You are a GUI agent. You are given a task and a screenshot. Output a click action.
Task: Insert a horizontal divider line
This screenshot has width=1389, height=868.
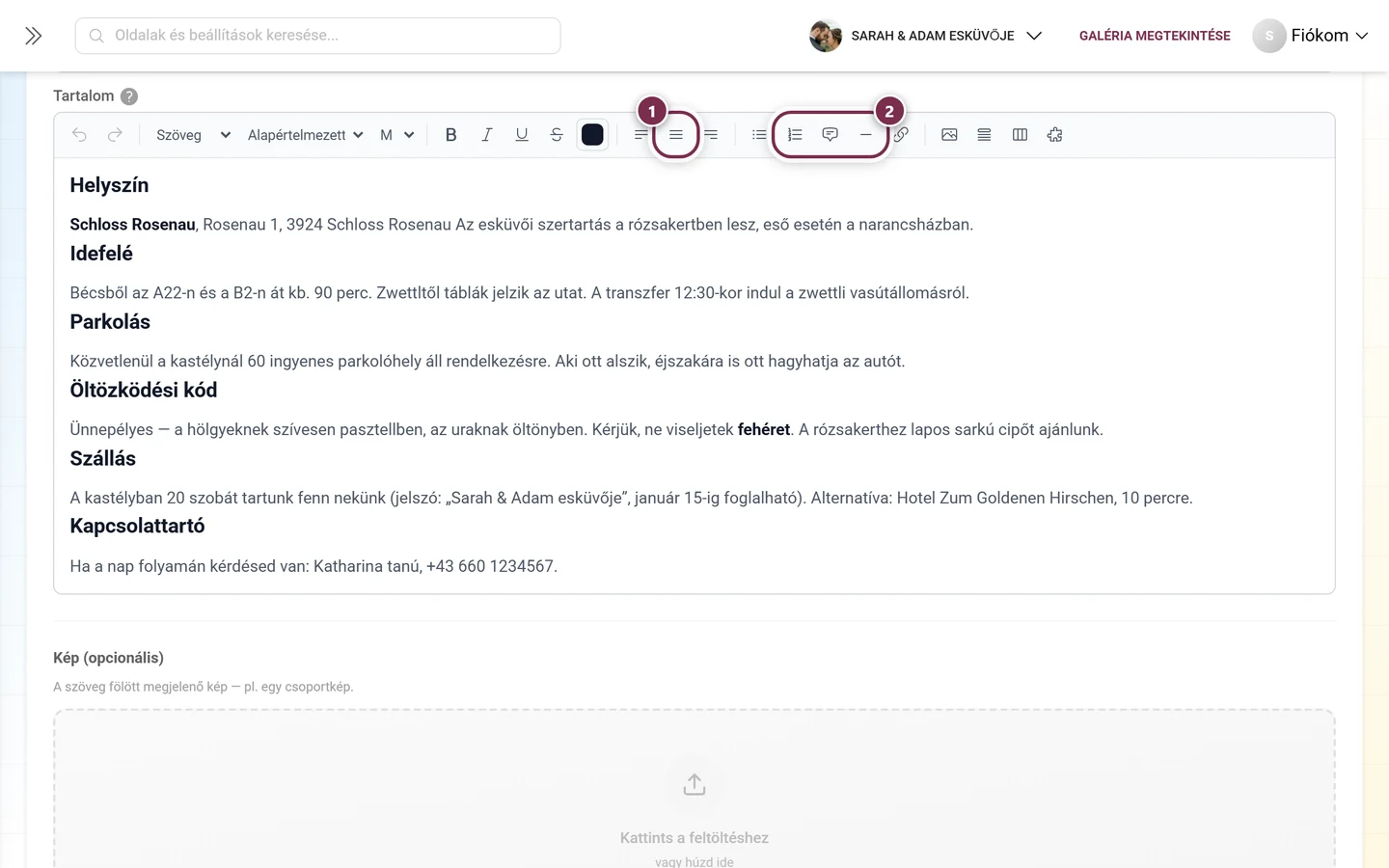[865, 135]
